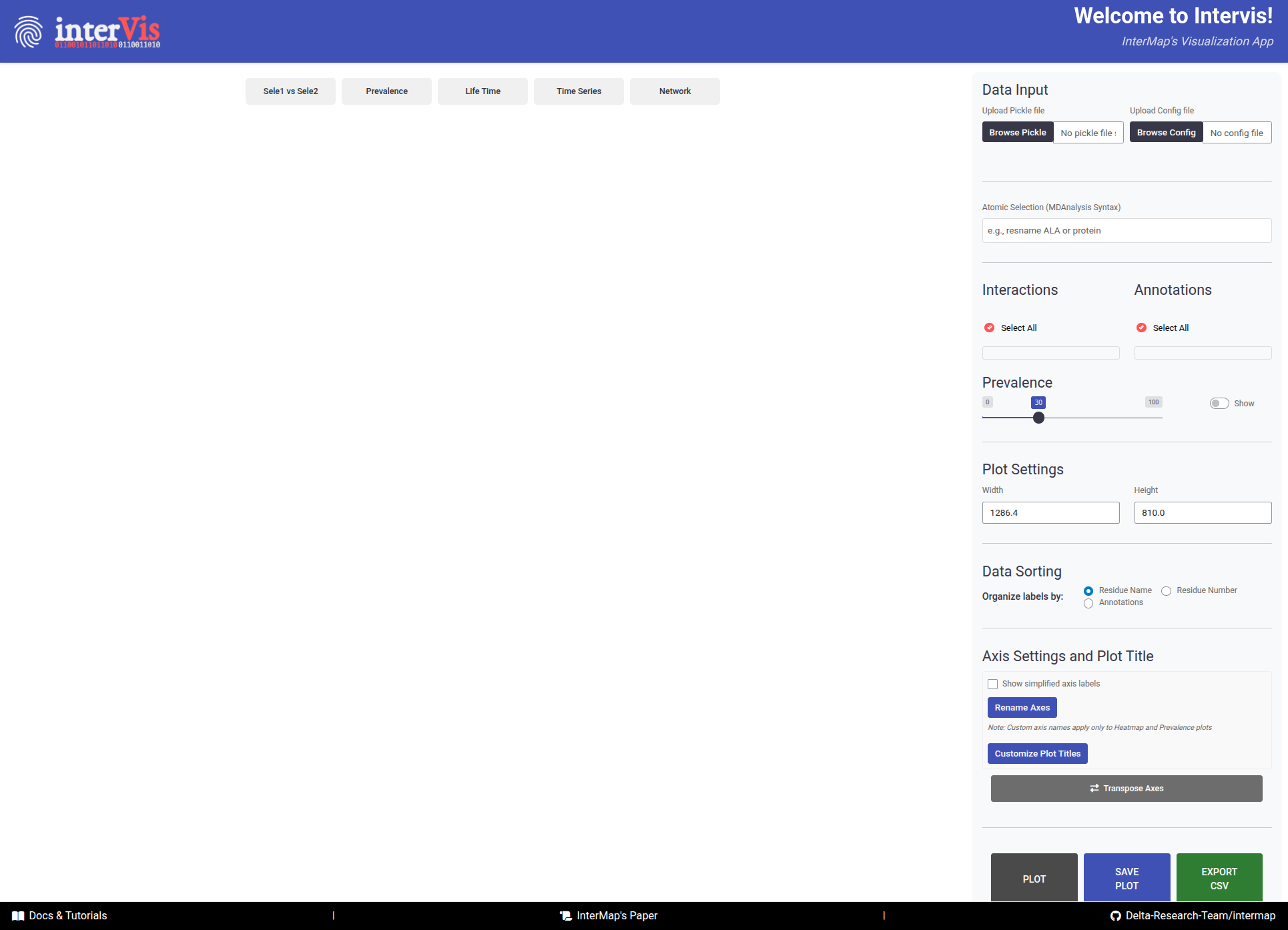Screen dimensions: 1288x930
Task: Check Show simplified axis labels
Action: coord(993,684)
